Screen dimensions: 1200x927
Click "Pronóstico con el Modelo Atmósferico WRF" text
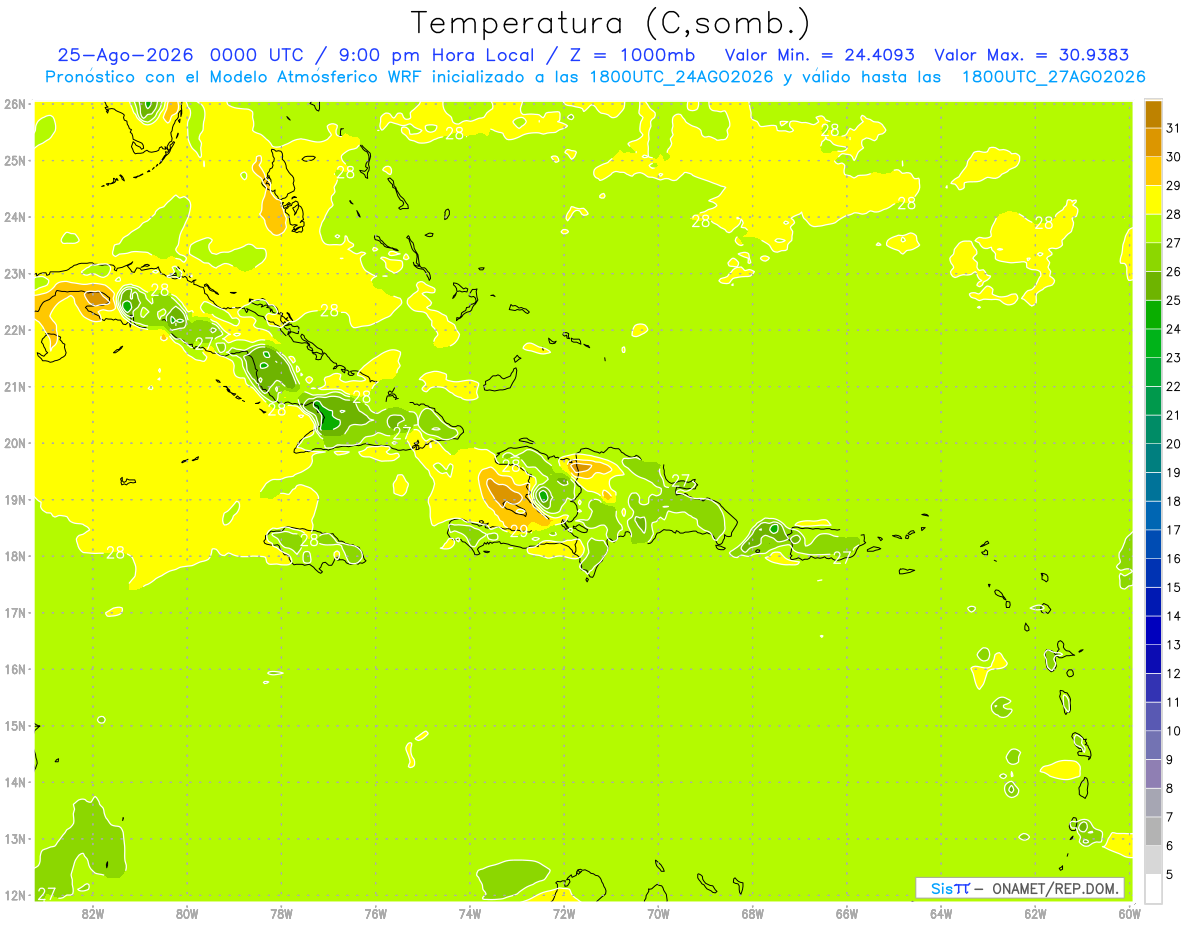[234, 77]
